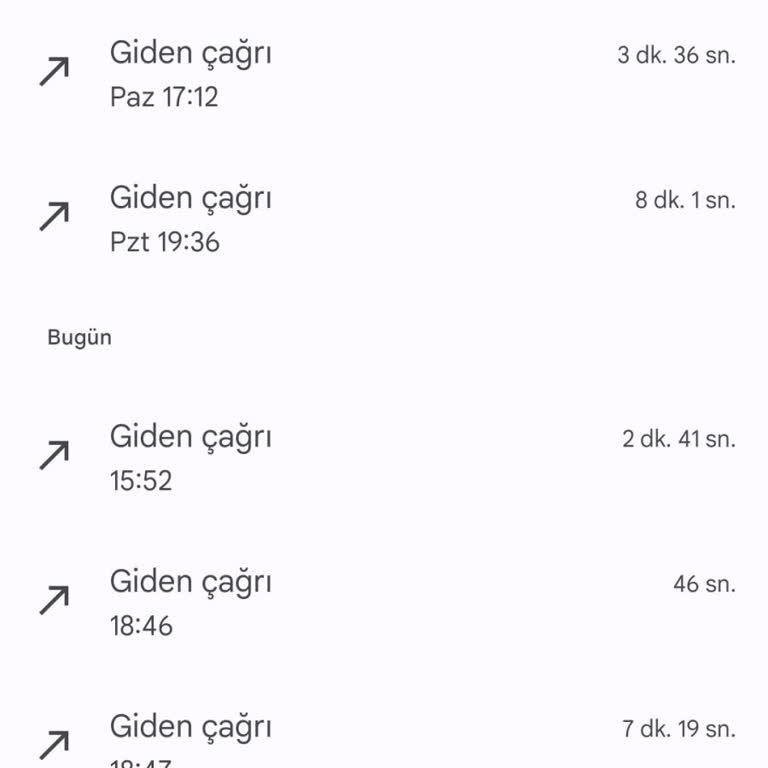768x768 pixels.
Task: Open the Giden çağrı entry from Pzt 19:36
Action: (x=190, y=197)
